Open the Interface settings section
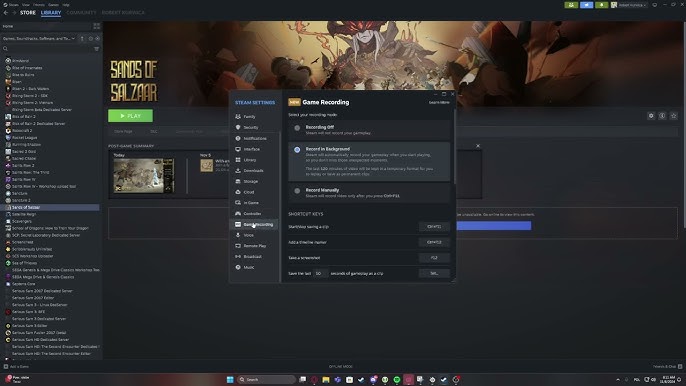This screenshot has height=386, width=686. coord(252,149)
